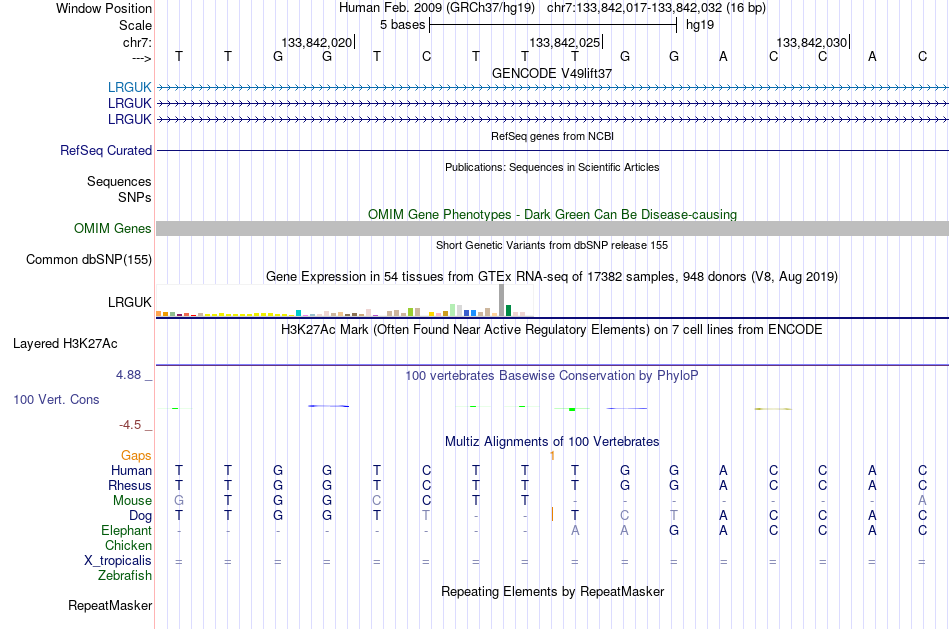Viewport: 950px width, 629px height.
Task: Click the dark green bar in GTEx chart
Action: pyautogui.click(x=508, y=310)
